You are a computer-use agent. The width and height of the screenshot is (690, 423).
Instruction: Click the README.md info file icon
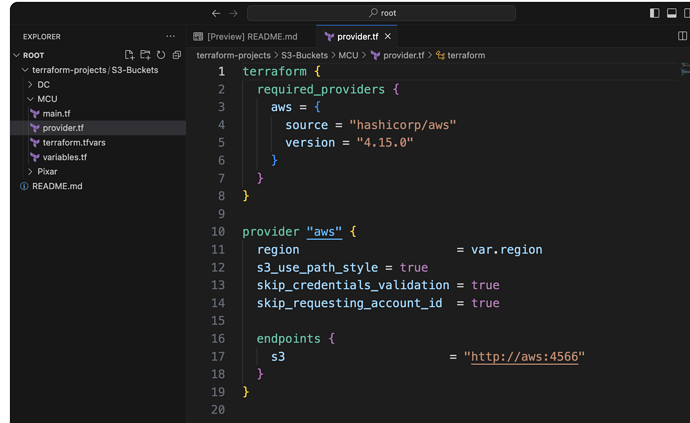click(x=24, y=186)
